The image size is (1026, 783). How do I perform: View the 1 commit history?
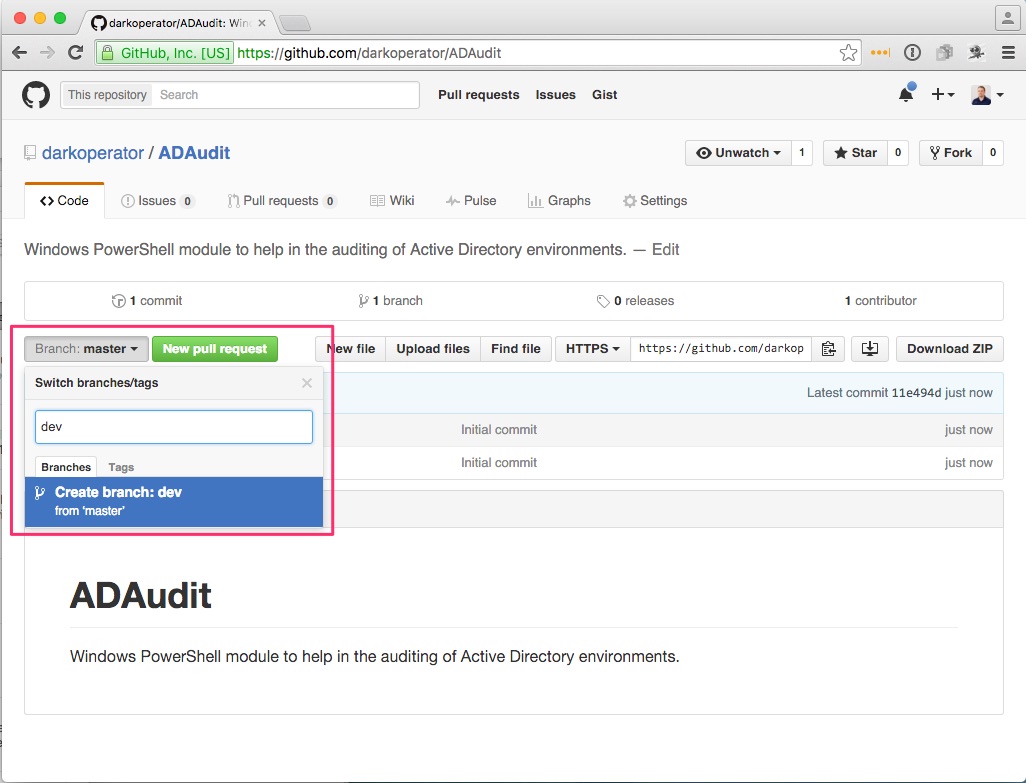[147, 301]
